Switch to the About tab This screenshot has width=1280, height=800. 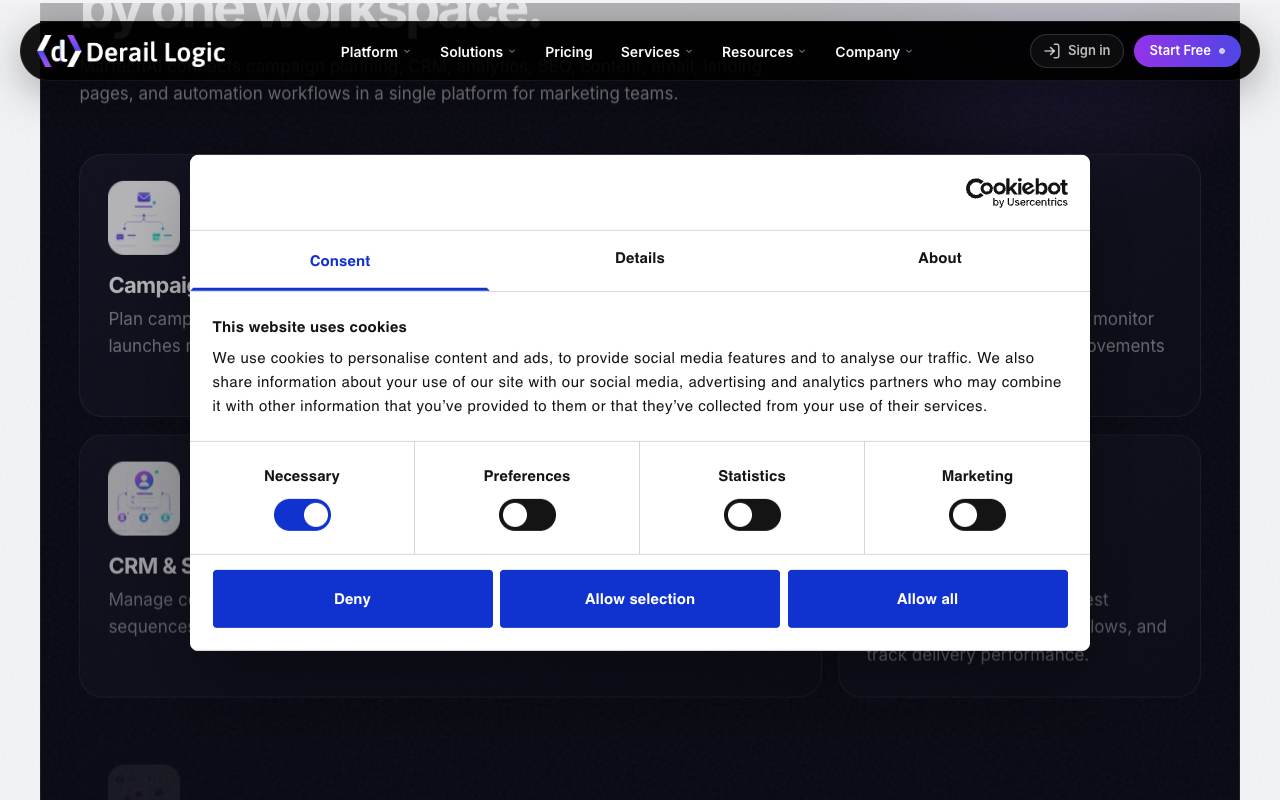point(940,258)
